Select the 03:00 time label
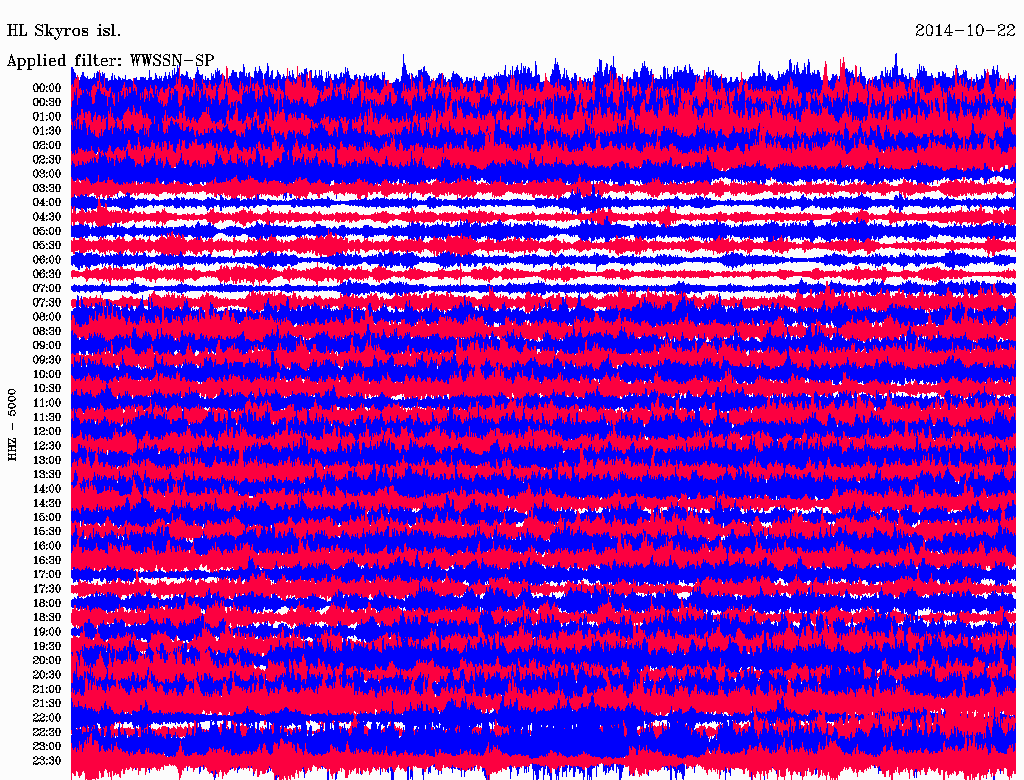Screen dimensions: 1024x780 (46, 174)
